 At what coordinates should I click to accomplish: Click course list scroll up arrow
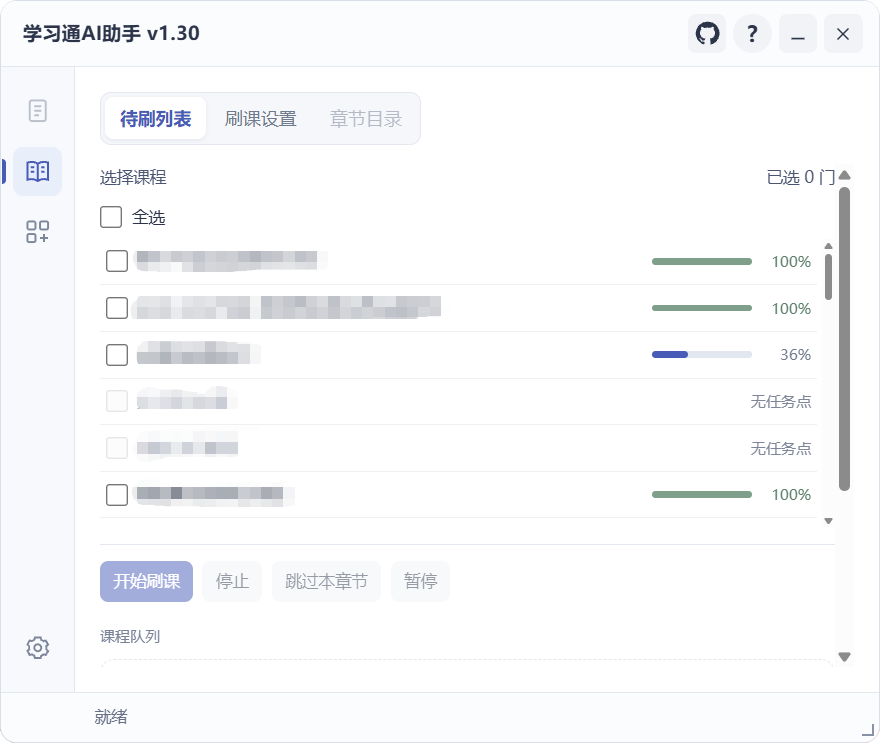click(828, 246)
